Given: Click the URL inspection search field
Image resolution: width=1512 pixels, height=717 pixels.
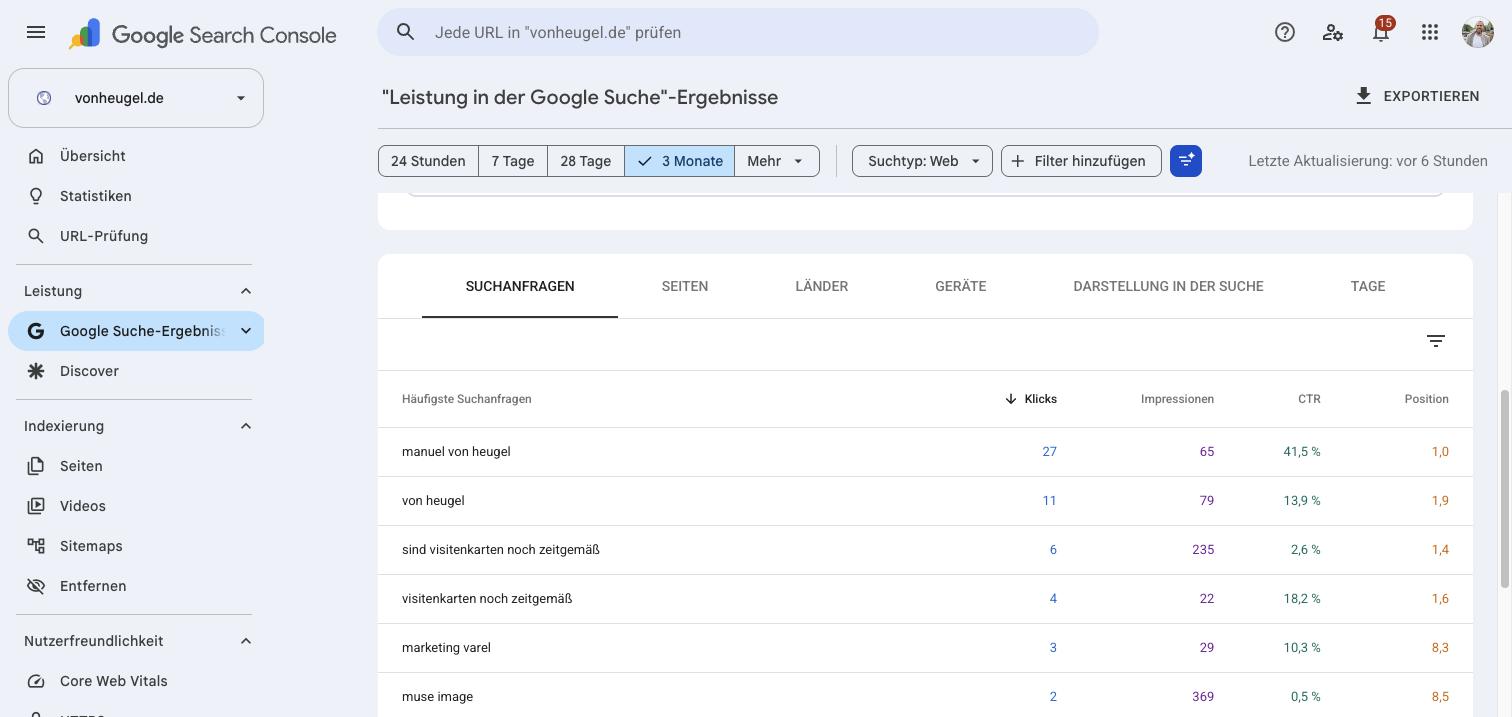Looking at the screenshot, I should tap(738, 32).
